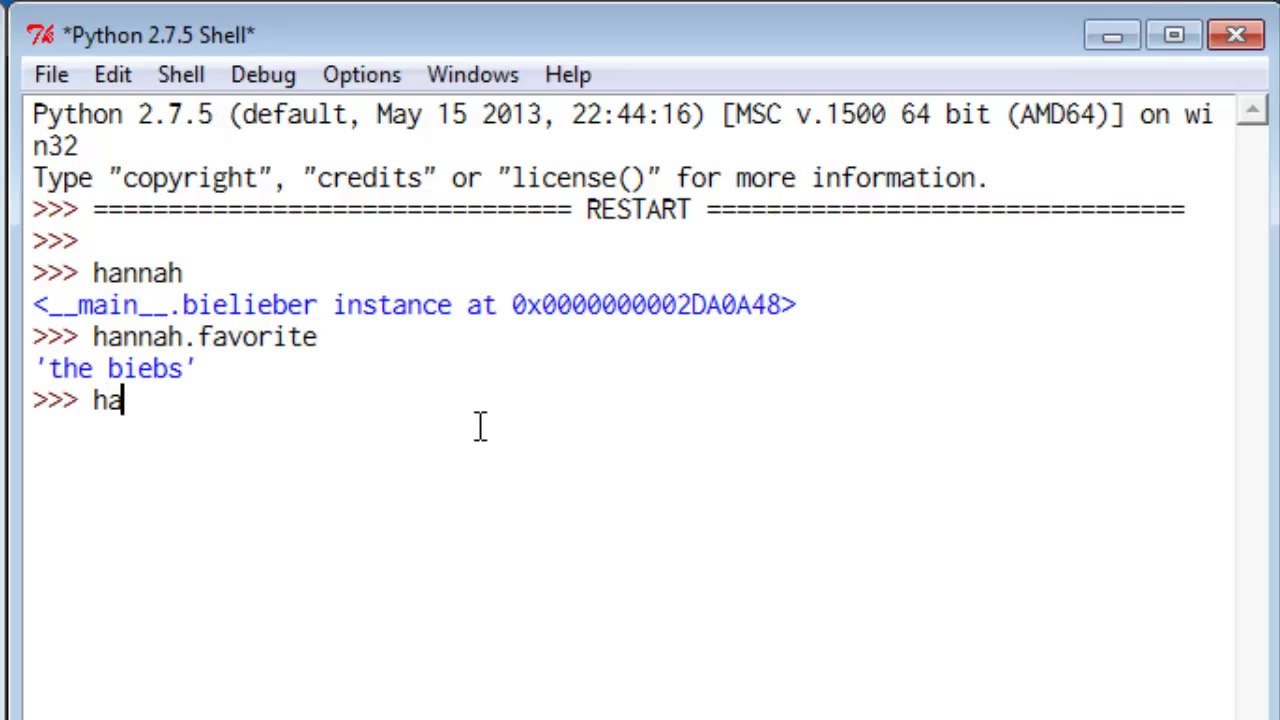Click the '0x0000000002DA0A48' memory address
The height and width of the screenshot is (720, 1280).
646,305
